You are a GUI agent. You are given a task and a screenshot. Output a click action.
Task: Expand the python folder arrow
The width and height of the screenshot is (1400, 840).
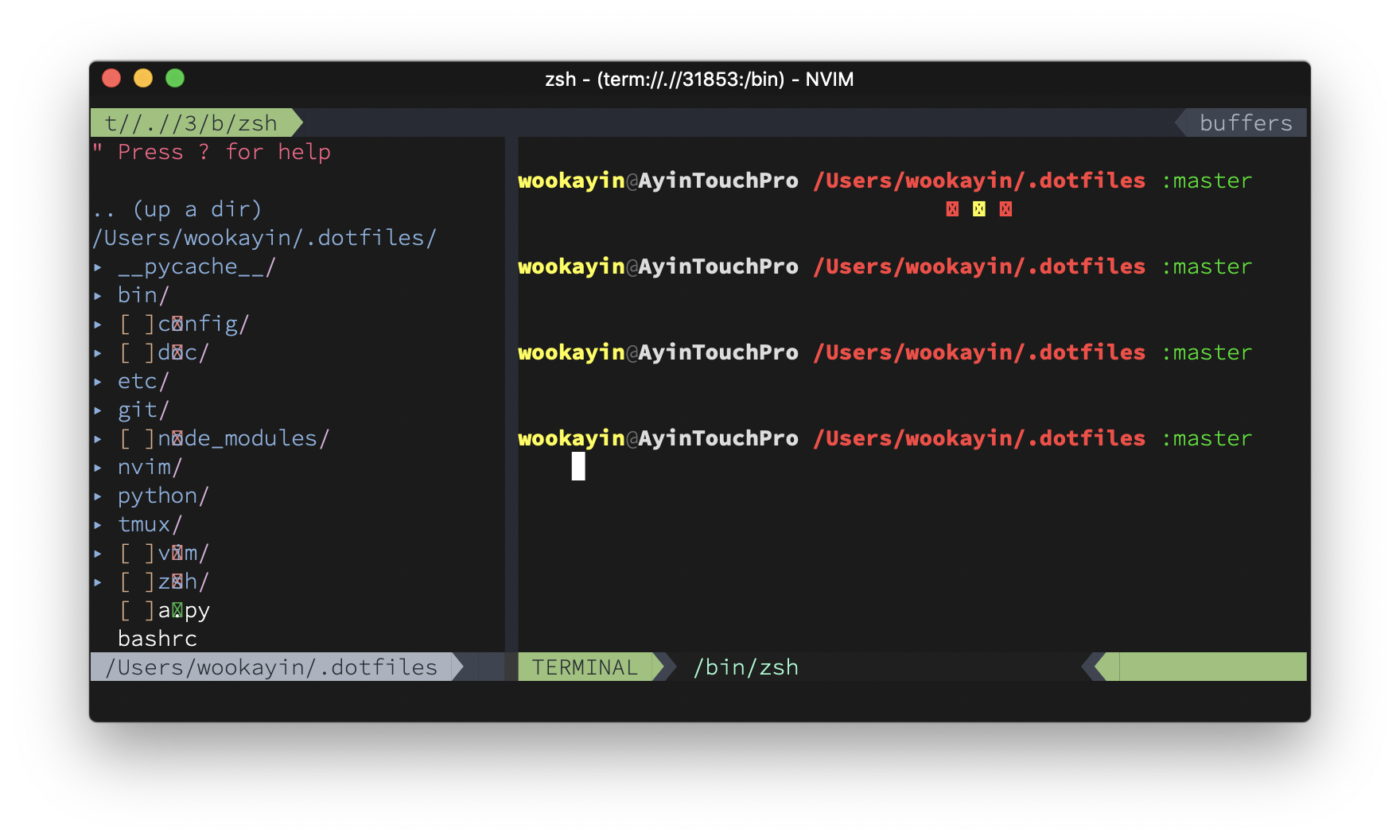[x=98, y=496]
